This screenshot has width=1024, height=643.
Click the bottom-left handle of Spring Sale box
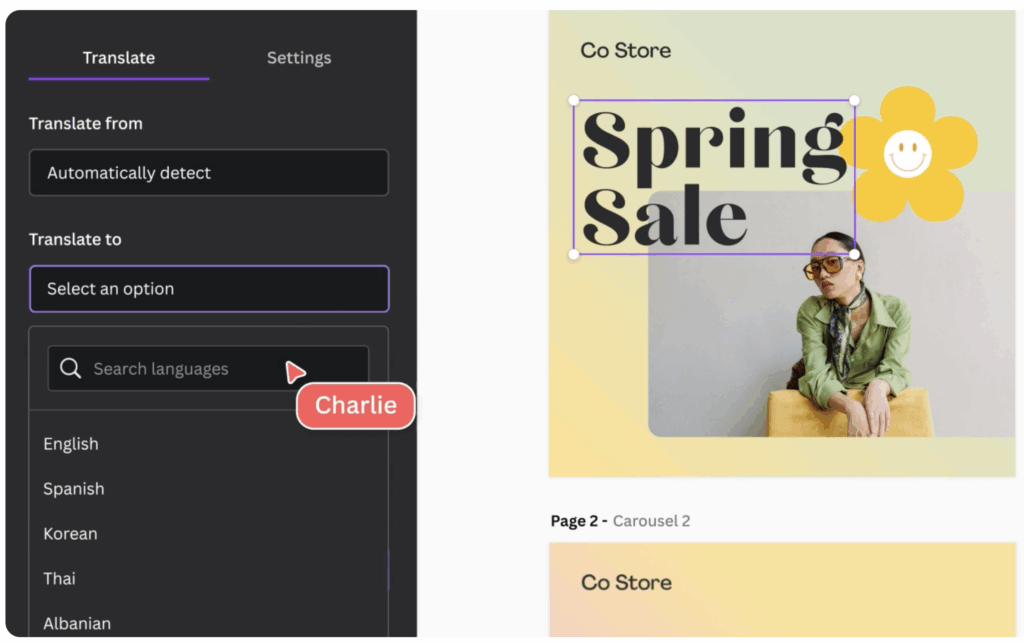tap(573, 254)
